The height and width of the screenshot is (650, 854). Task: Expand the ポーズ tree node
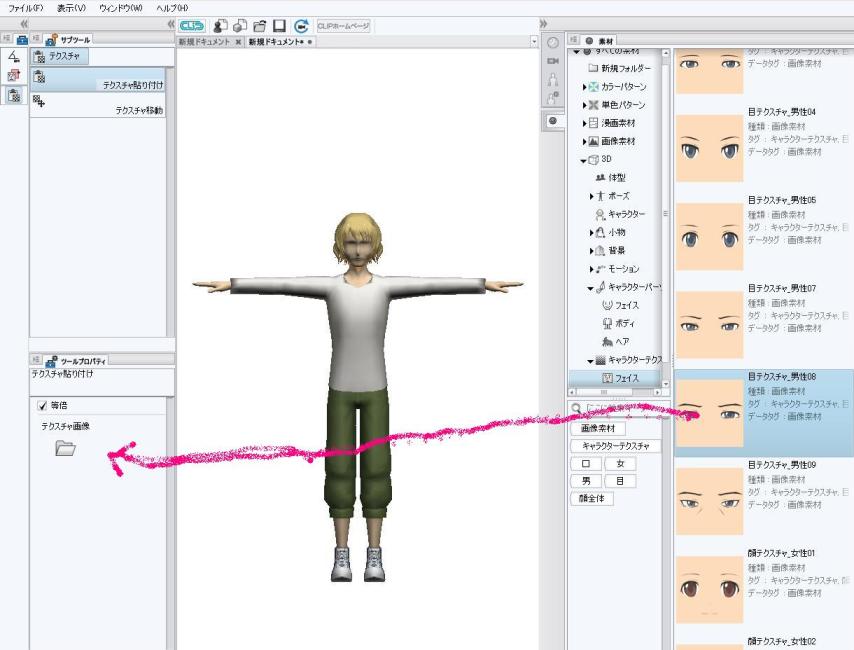coord(592,196)
